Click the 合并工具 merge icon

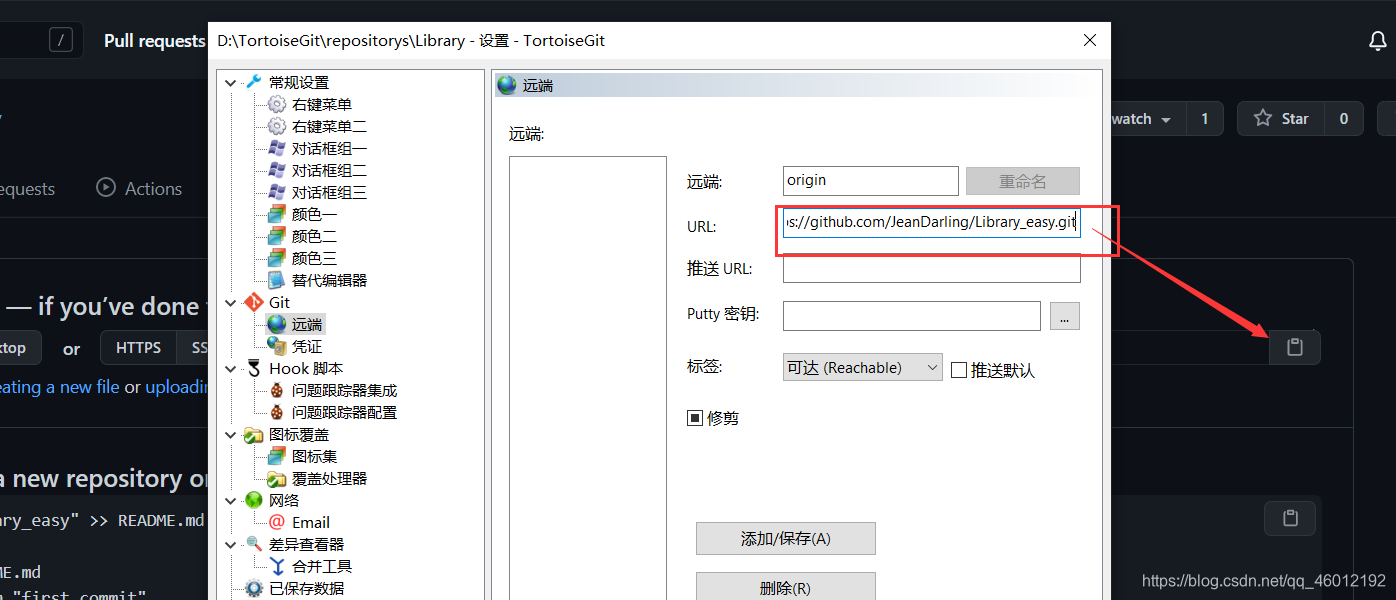[x=276, y=566]
